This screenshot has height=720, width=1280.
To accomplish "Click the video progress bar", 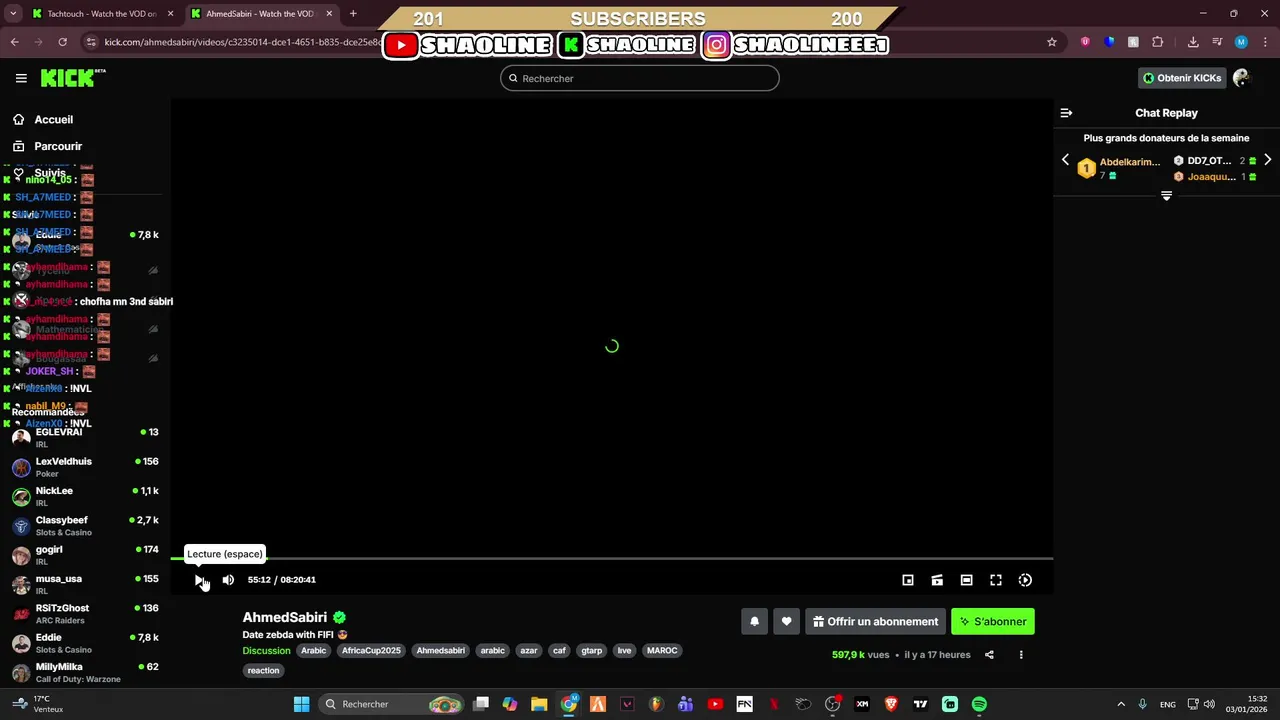I will [x=612, y=558].
